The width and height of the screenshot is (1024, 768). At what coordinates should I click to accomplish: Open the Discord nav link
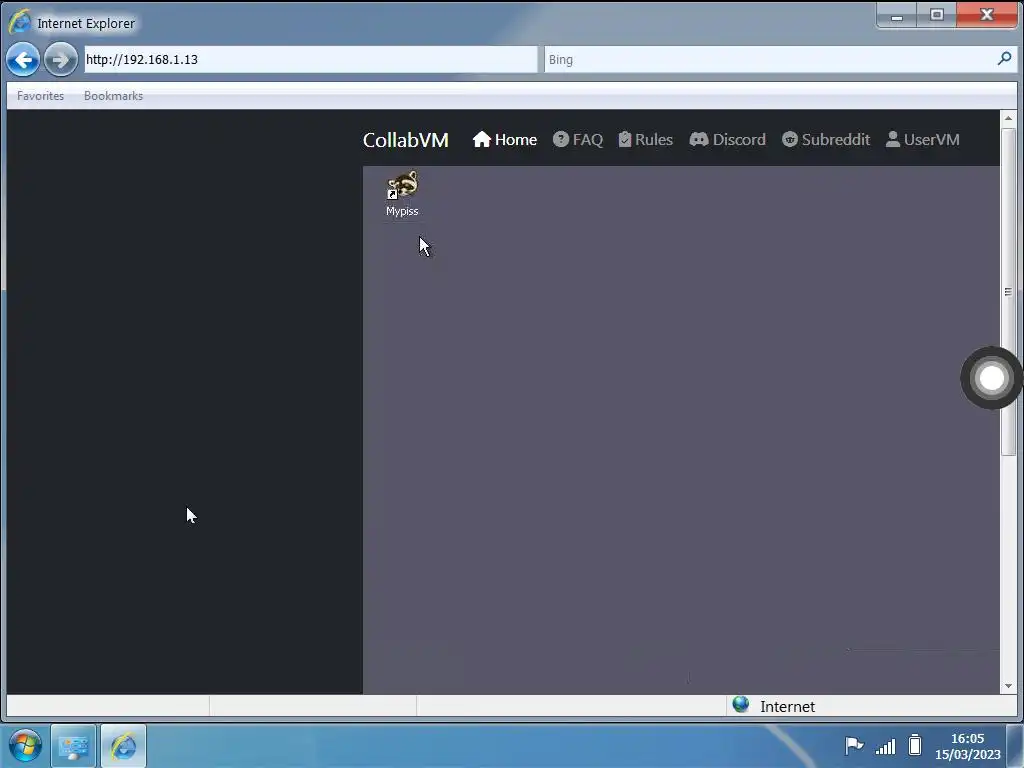coord(728,139)
